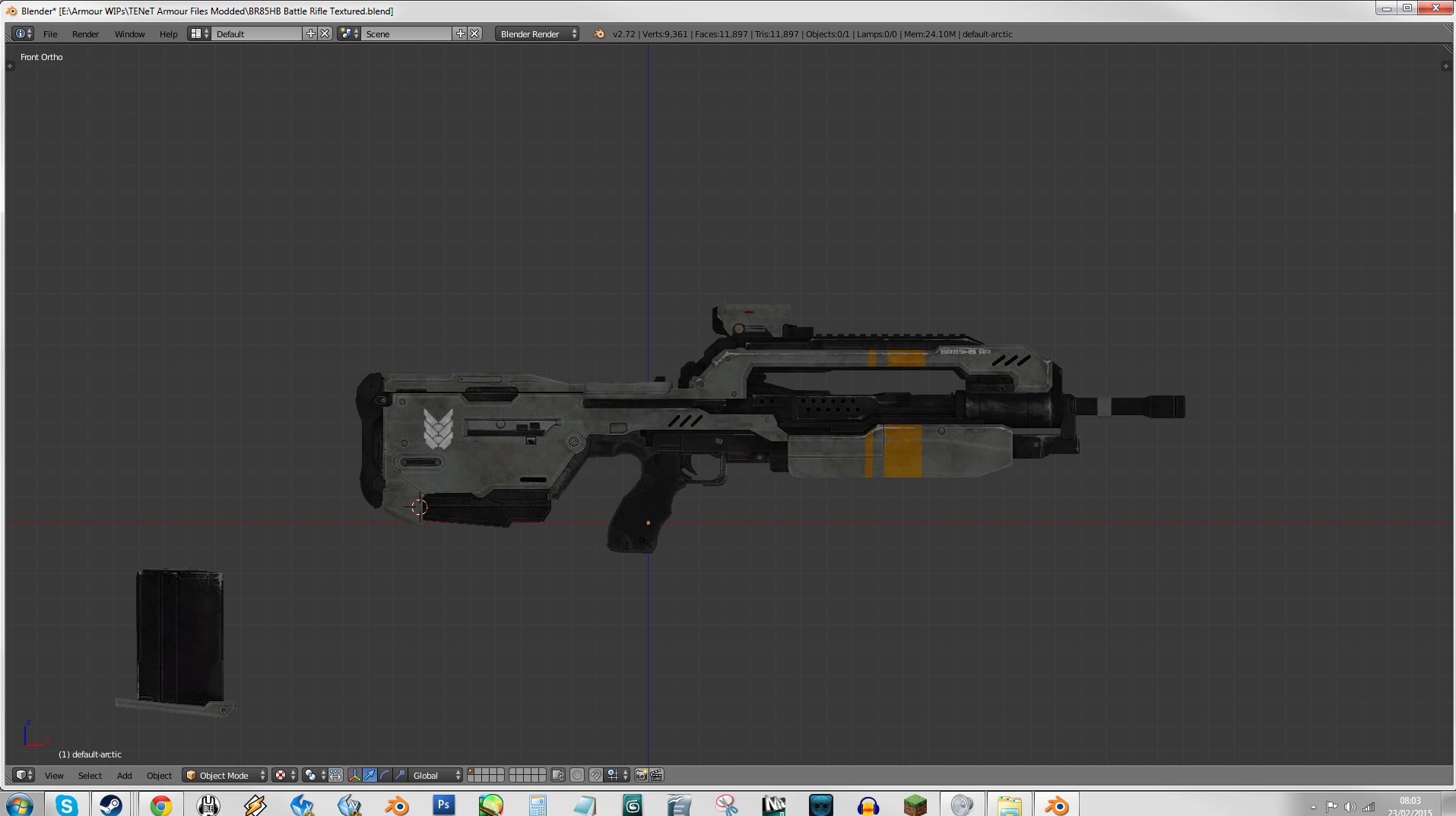Select the translate manipulator arrow
The image size is (1456, 816).
(370, 775)
